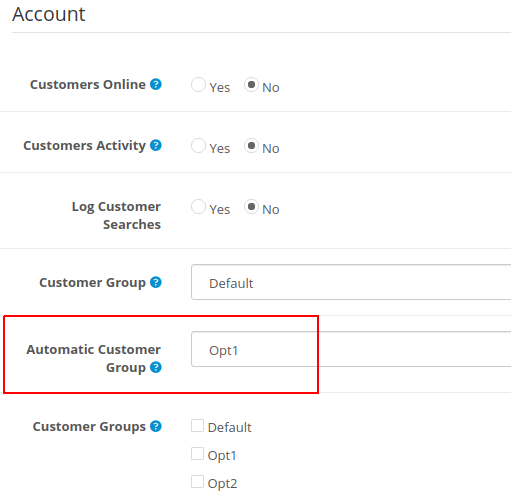511x496 pixels.
Task: Select No for Customers Online
Action: click(x=251, y=85)
